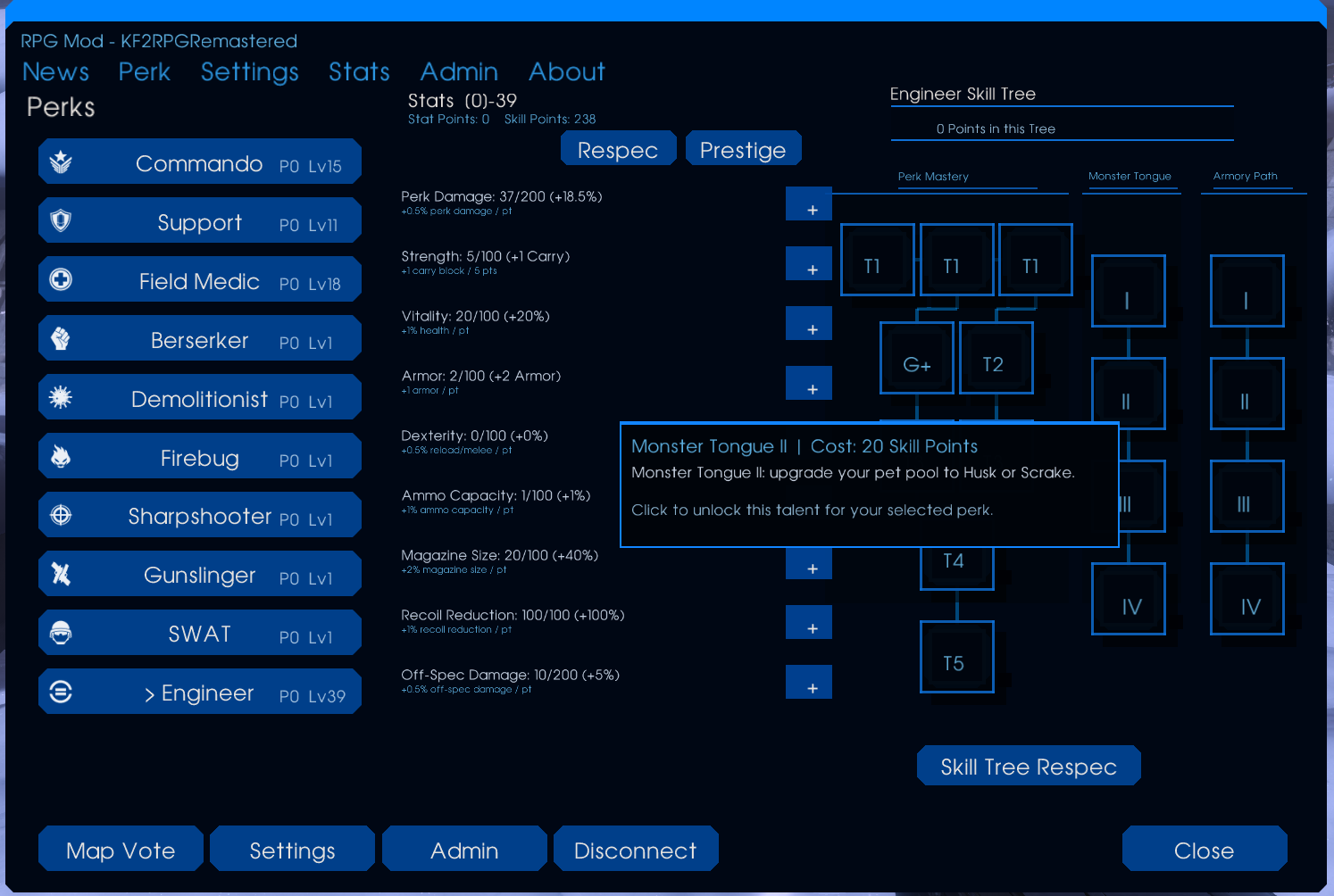Click the Field Medic cross icon
Screen dimensions: 1334x896
tap(61, 279)
